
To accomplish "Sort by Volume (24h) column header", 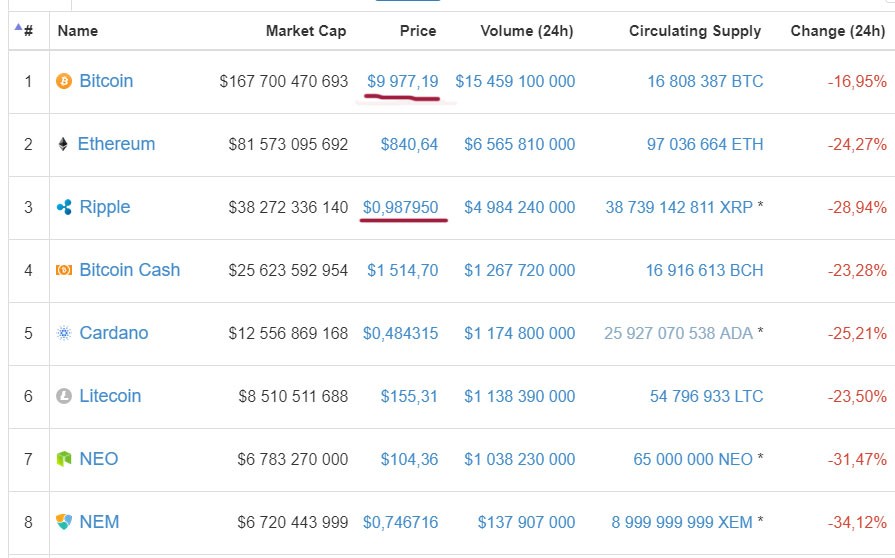I will 526,31.
